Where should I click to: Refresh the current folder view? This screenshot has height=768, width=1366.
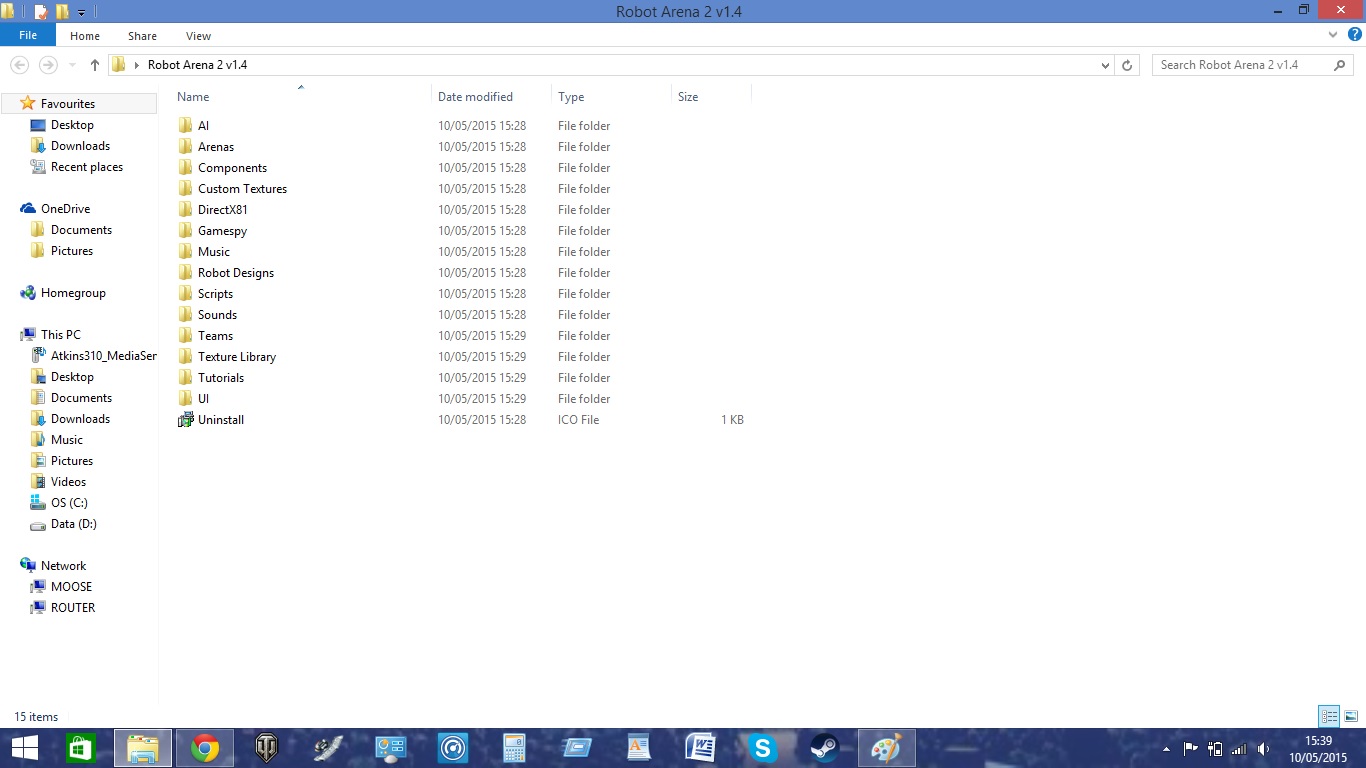click(x=1127, y=65)
